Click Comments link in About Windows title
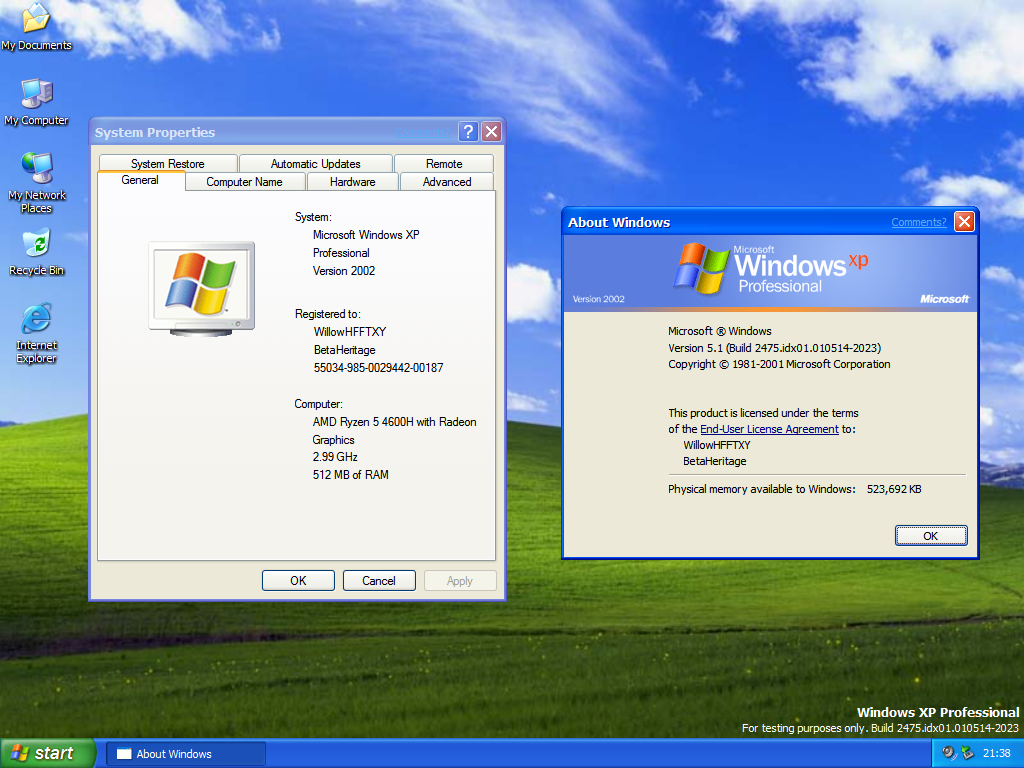This screenshot has height=768, width=1024. tap(919, 222)
